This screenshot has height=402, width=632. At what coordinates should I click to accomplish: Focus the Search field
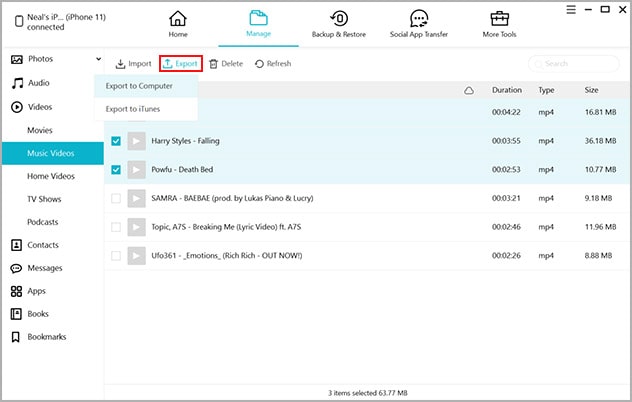(574, 64)
